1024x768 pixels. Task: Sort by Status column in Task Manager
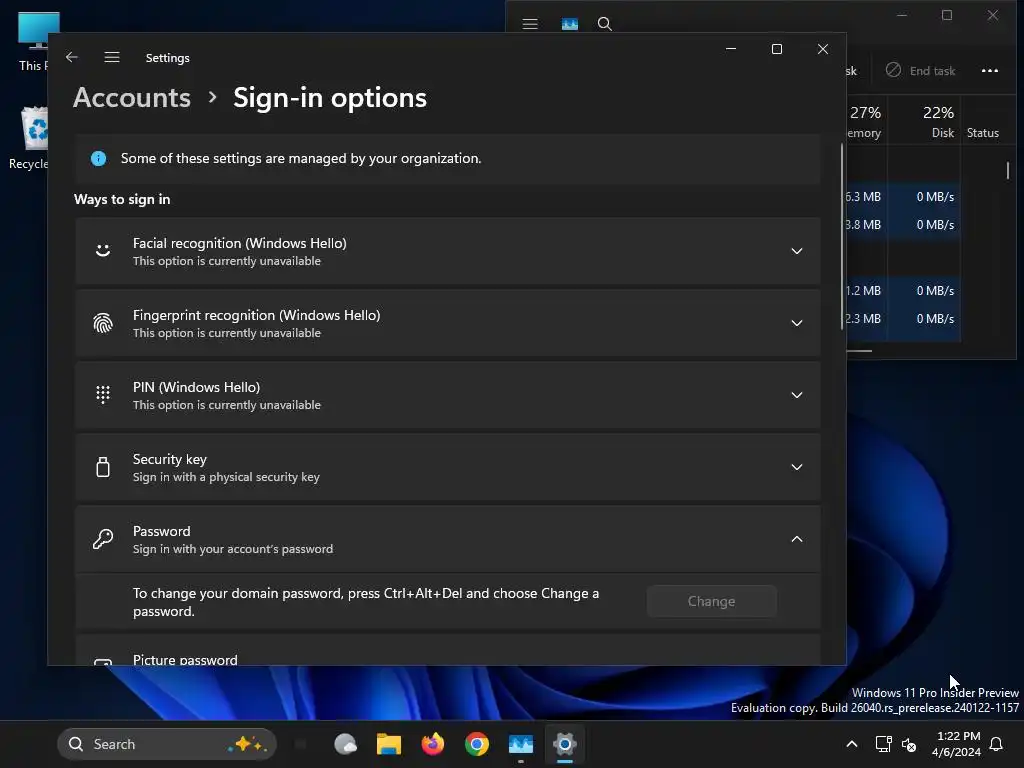pyautogui.click(x=987, y=121)
